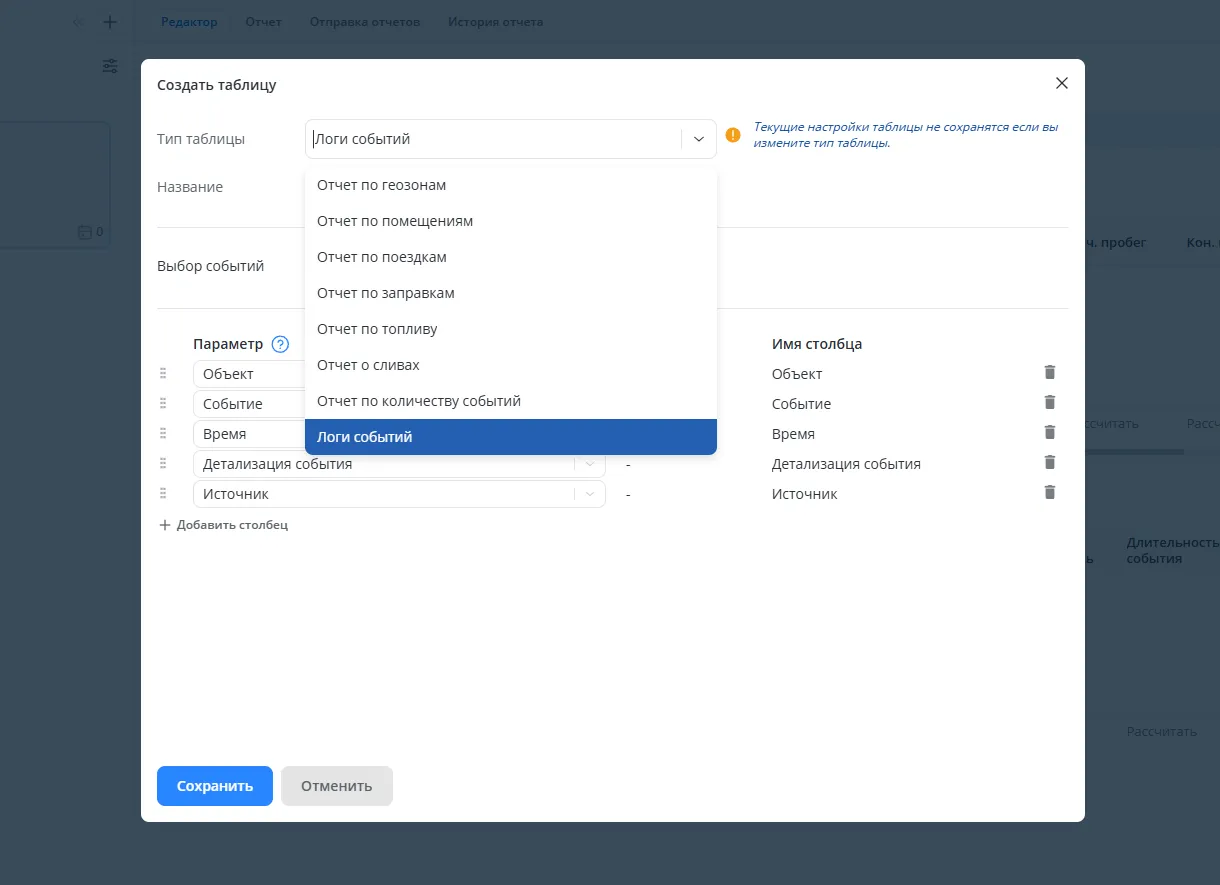Collapse the Тип таблицы dropdown arrow
Screen dimensions: 1220x885
pyautogui.click(x=699, y=139)
